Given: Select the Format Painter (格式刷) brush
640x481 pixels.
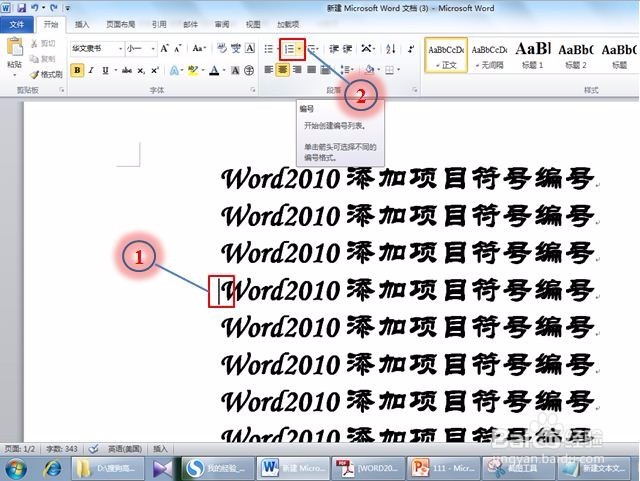Looking at the screenshot, I should coord(46,74).
